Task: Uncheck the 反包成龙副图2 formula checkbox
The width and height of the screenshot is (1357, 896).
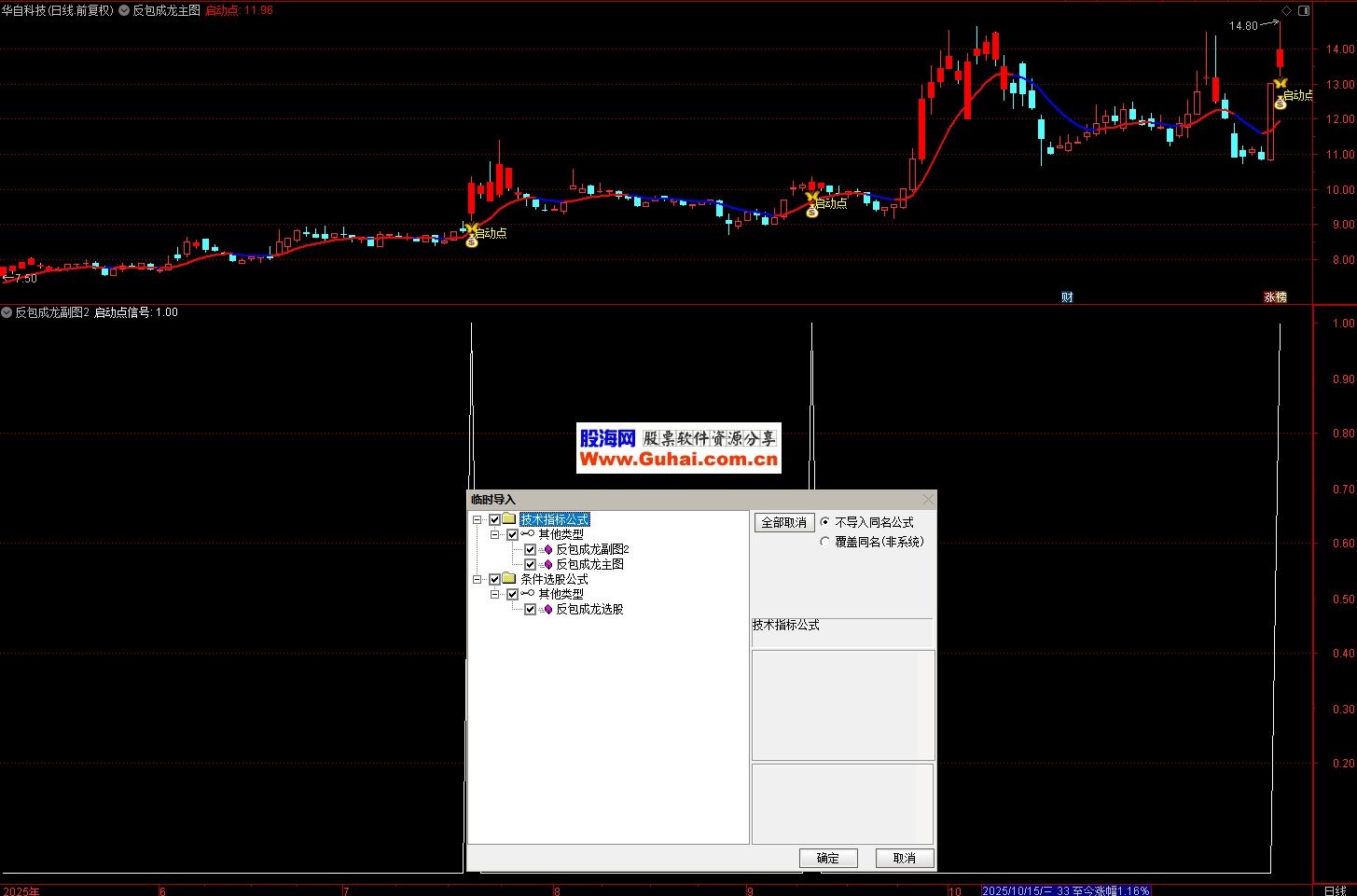Action: tap(530, 549)
